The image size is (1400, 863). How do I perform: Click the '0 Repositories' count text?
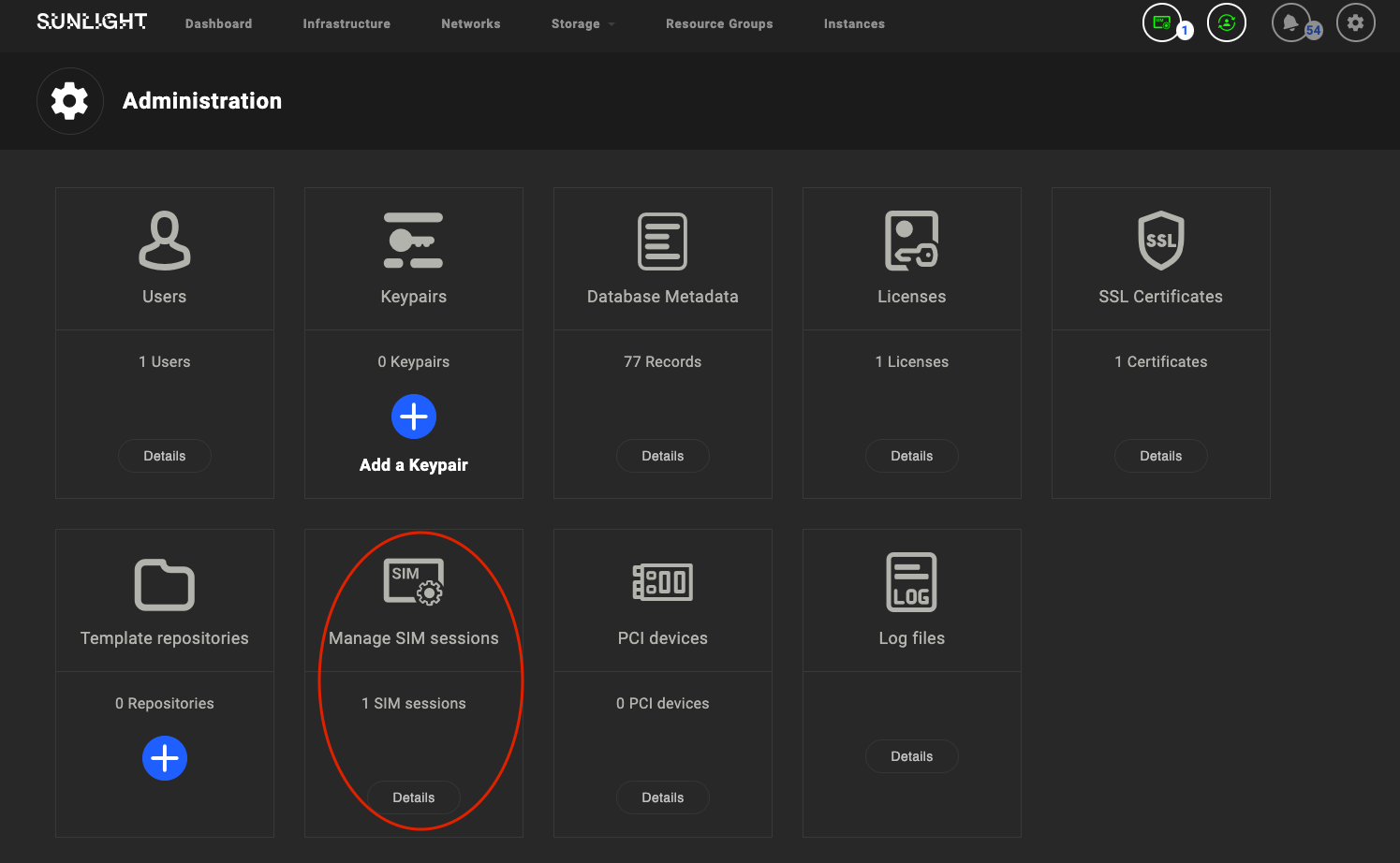(x=165, y=704)
